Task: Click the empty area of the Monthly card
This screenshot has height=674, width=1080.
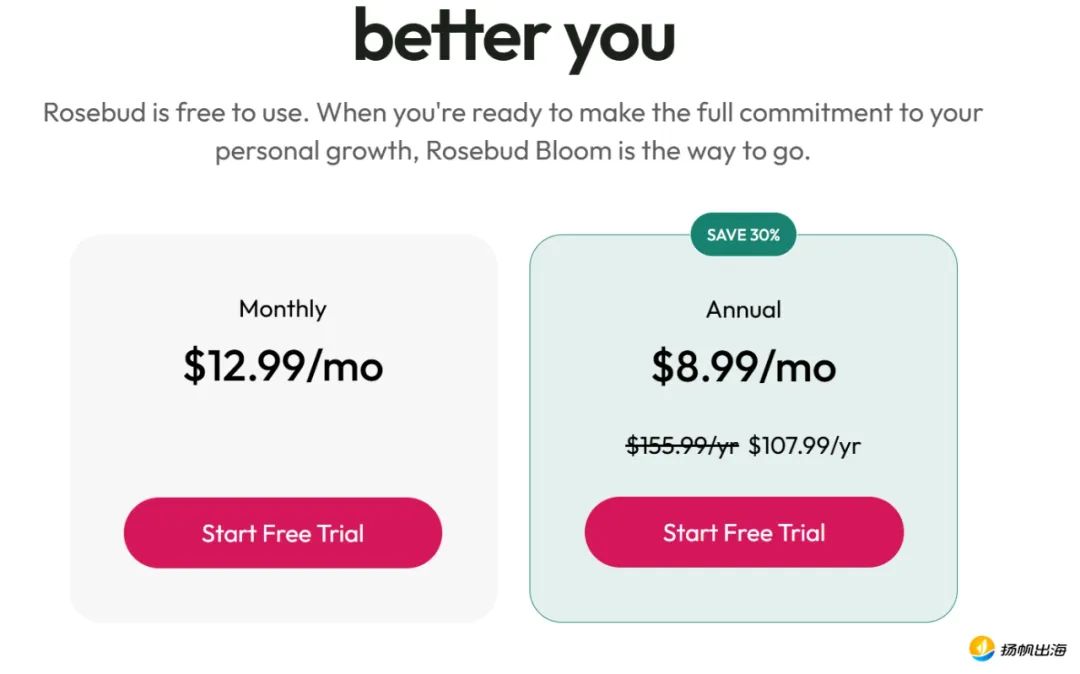Action: [x=282, y=441]
